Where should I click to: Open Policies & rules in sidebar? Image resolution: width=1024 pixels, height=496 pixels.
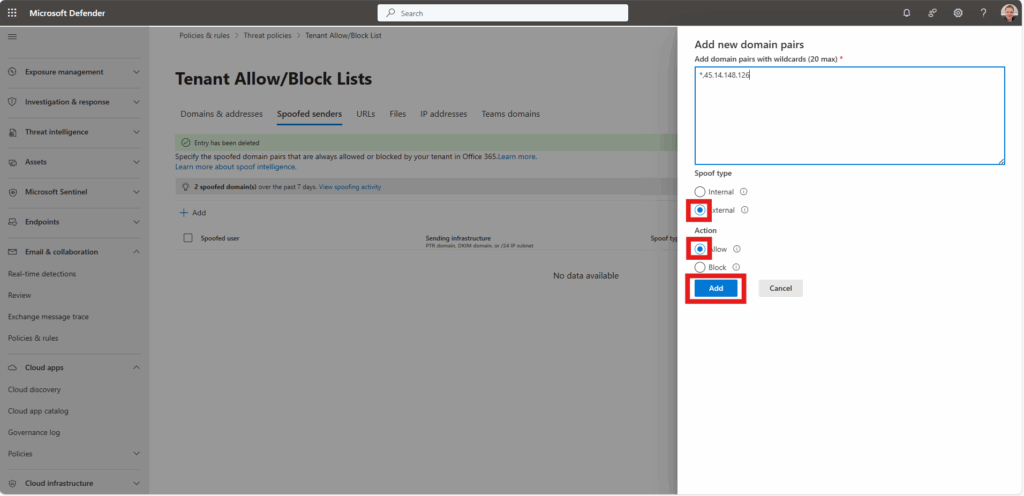tap(33, 338)
